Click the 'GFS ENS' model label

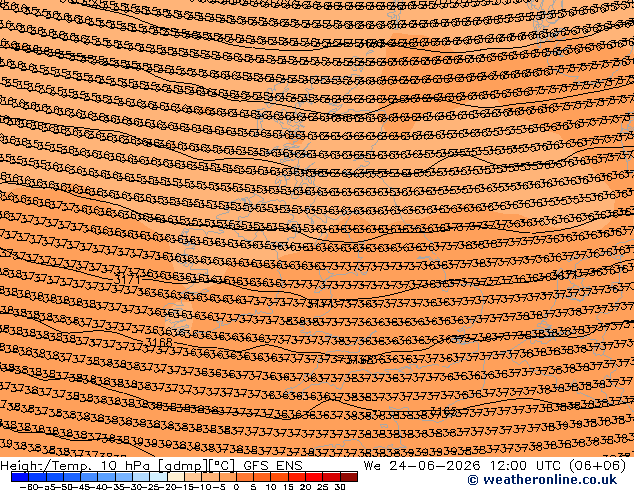click(x=273, y=466)
